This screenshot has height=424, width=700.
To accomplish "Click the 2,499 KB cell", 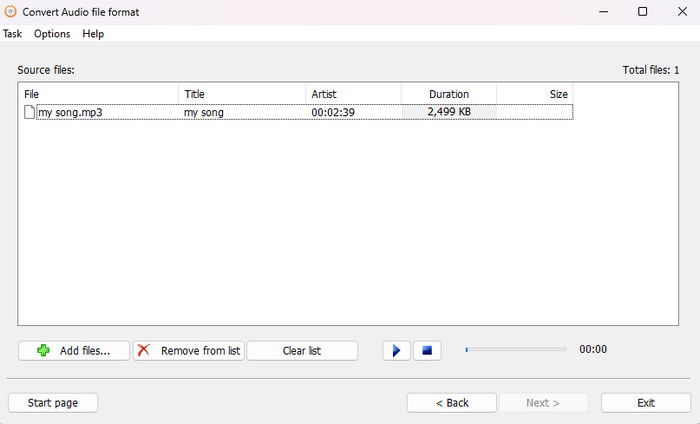I will (449, 112).
